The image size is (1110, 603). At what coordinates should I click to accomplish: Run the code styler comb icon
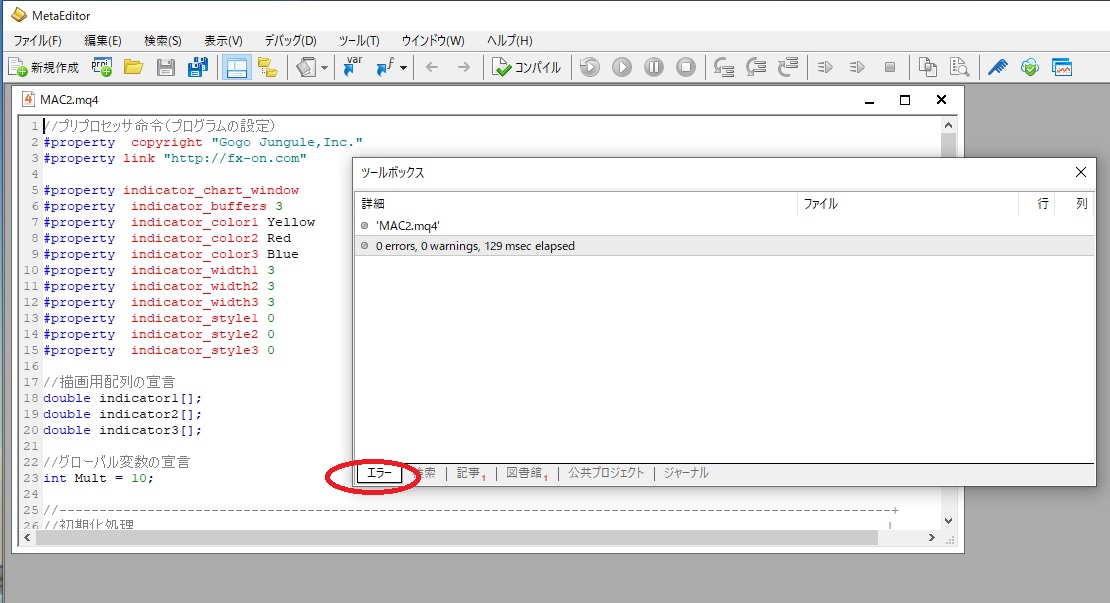coord(997,68)
